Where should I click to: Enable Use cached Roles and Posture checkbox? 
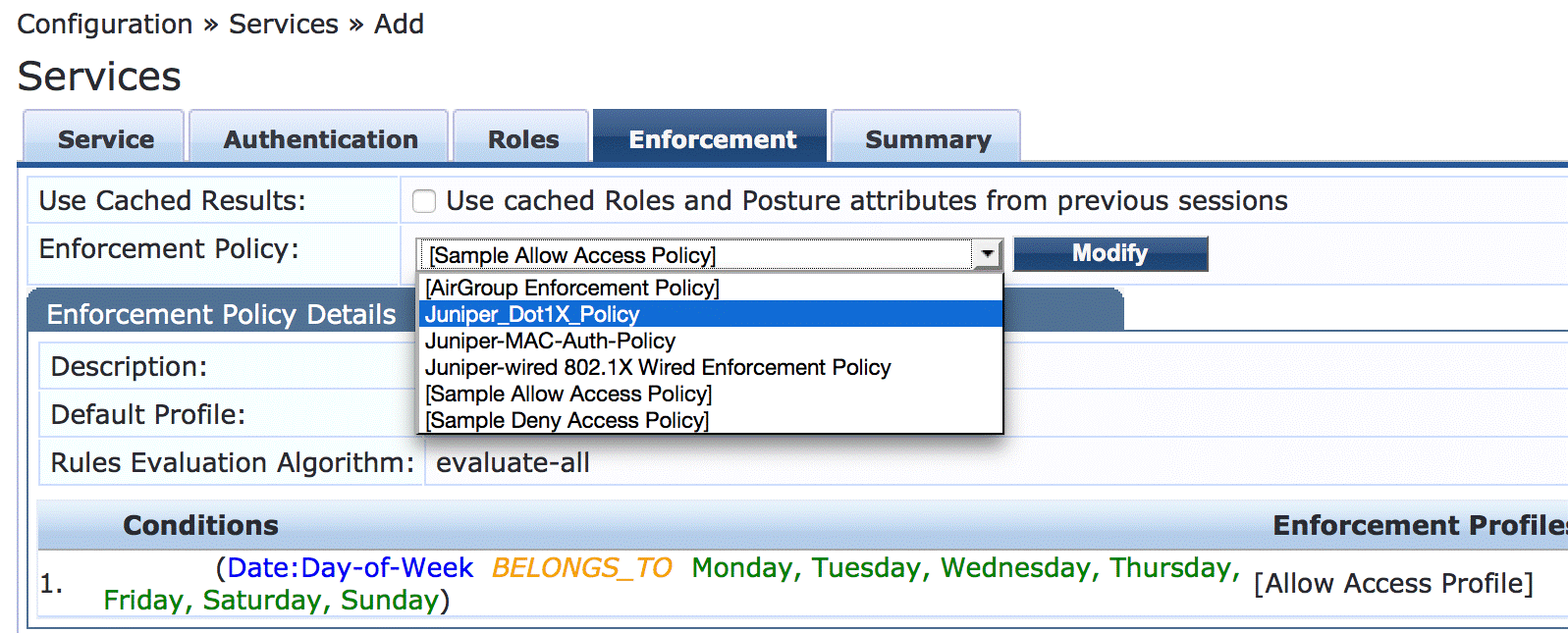click(x=424, y=201)
